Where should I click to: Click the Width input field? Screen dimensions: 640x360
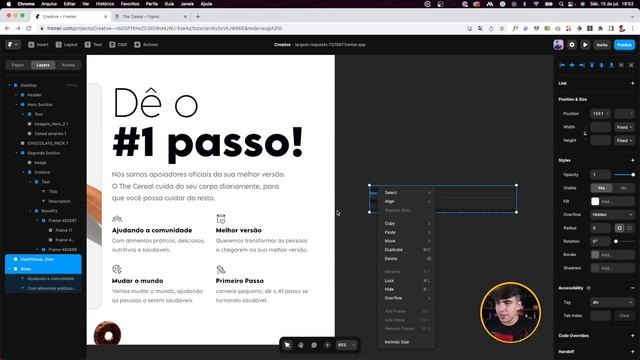click(600, 127)
